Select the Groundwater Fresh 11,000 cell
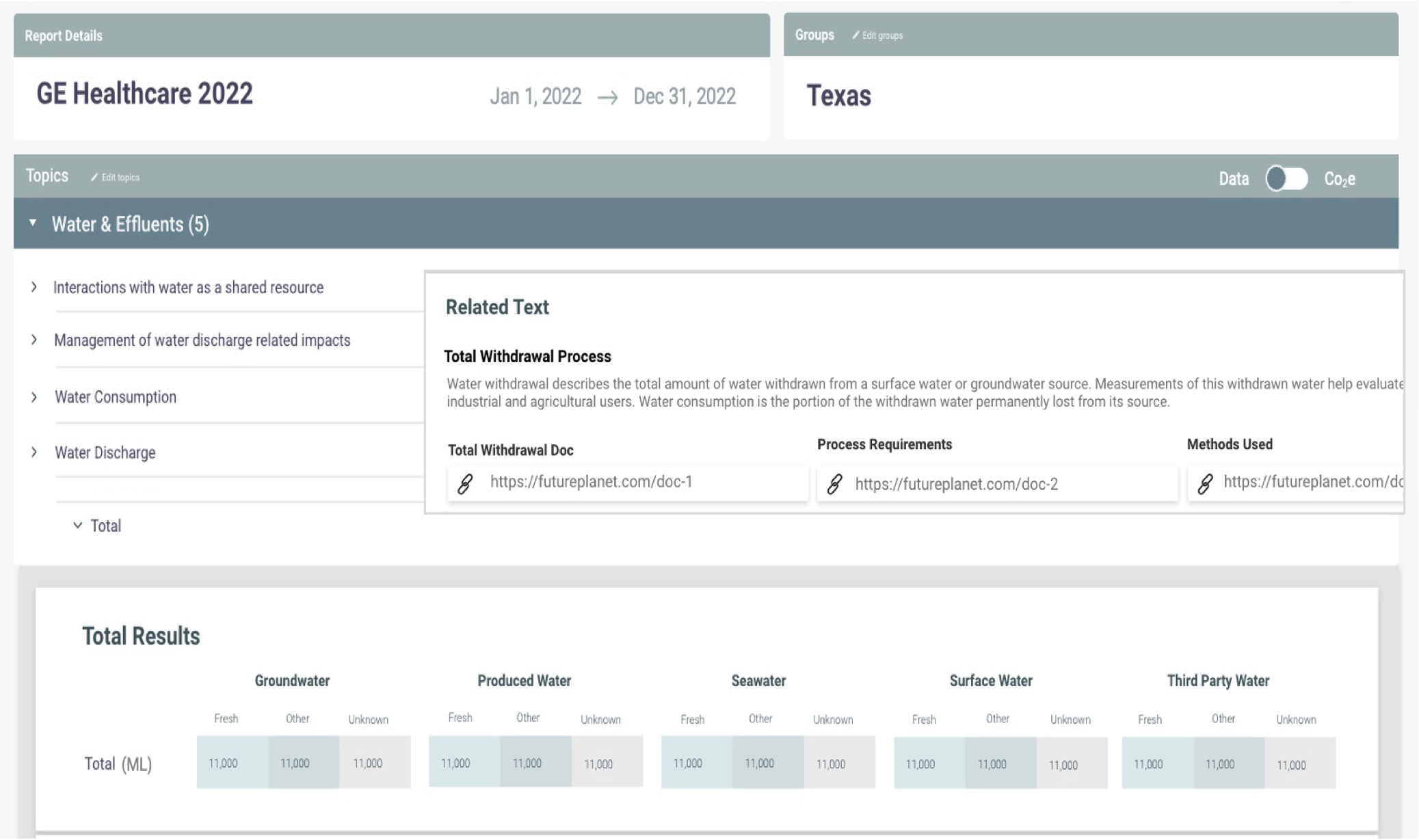This screenshot has width=1419, height=840. pyautogui.click(x=233, y=763)
